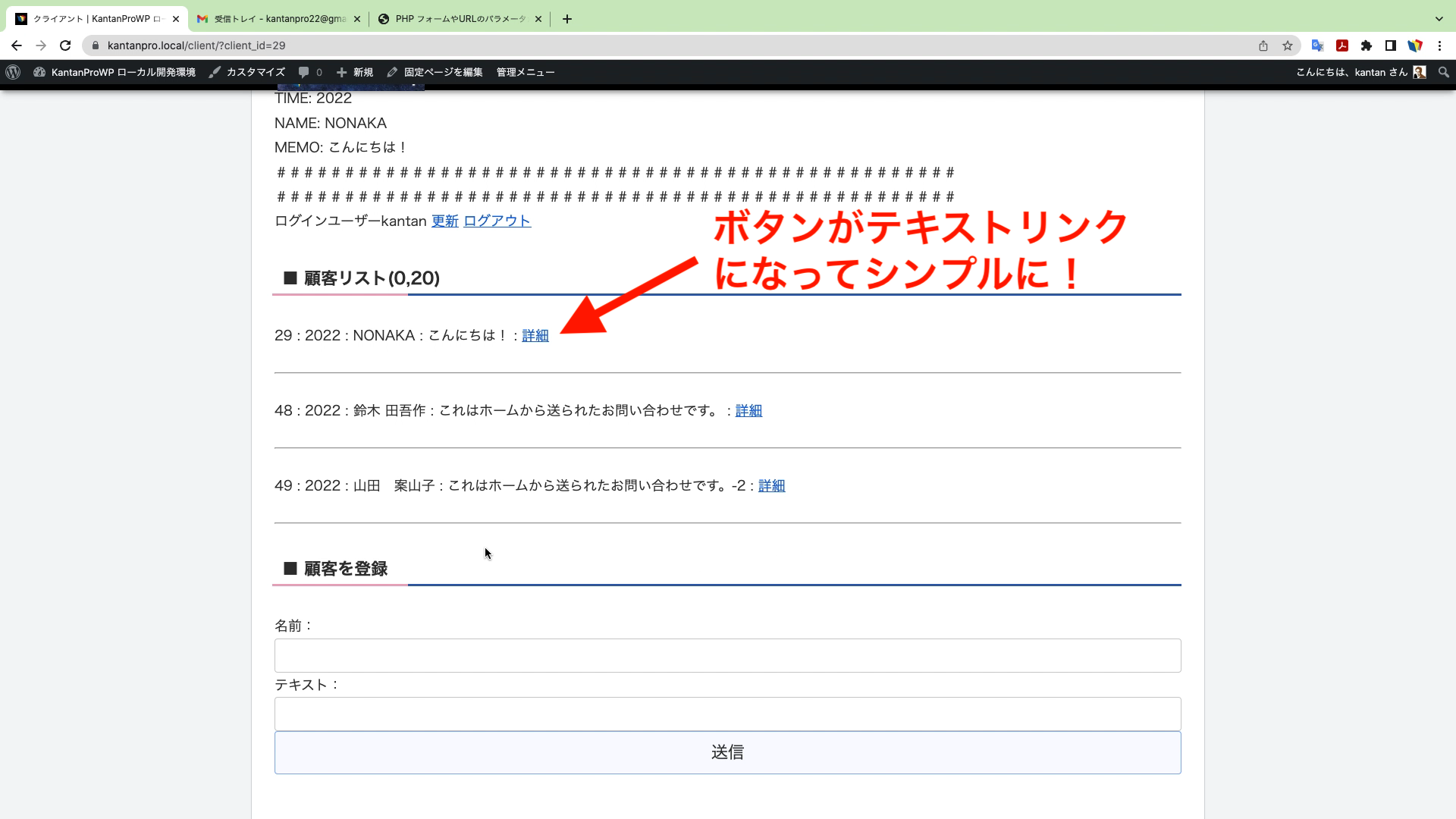Click the NAME: NONAKA text
Image resolution: width=1456 pixels, height=819 pixels.
click(x=331, y=123)
